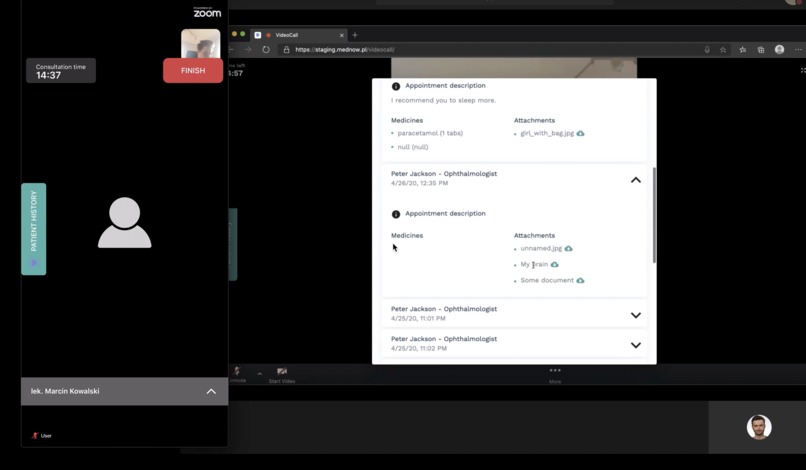
Task: Click the Consultation time 14:37 box
Action: click(61, 70)
